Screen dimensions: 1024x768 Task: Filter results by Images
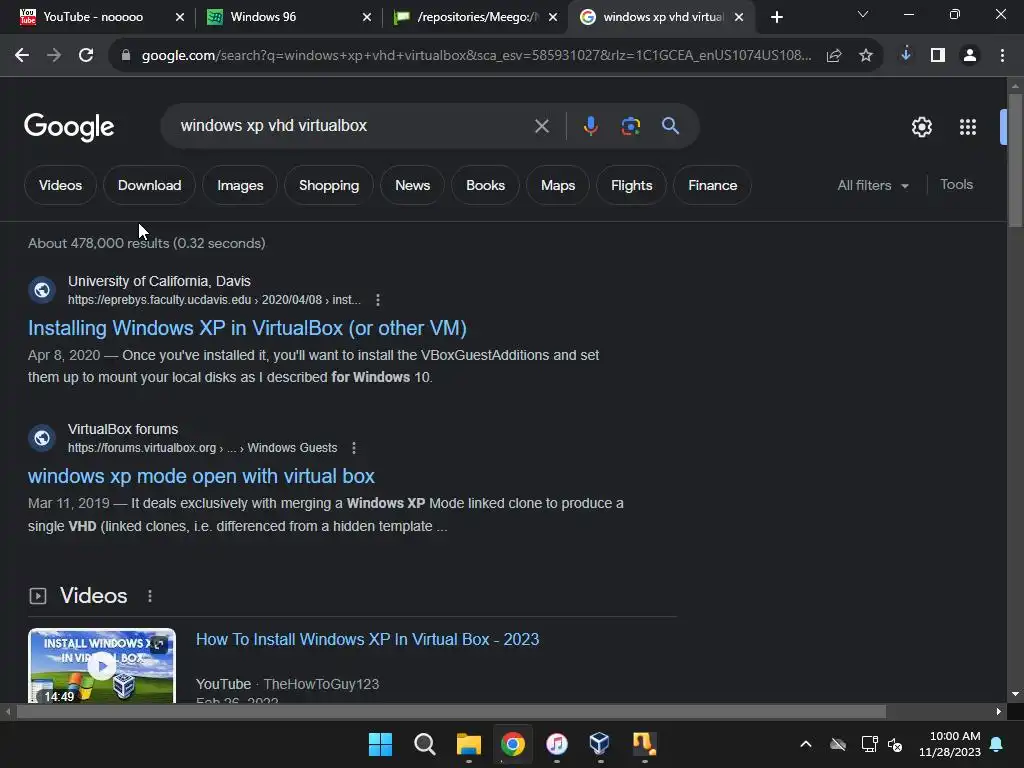240,185
